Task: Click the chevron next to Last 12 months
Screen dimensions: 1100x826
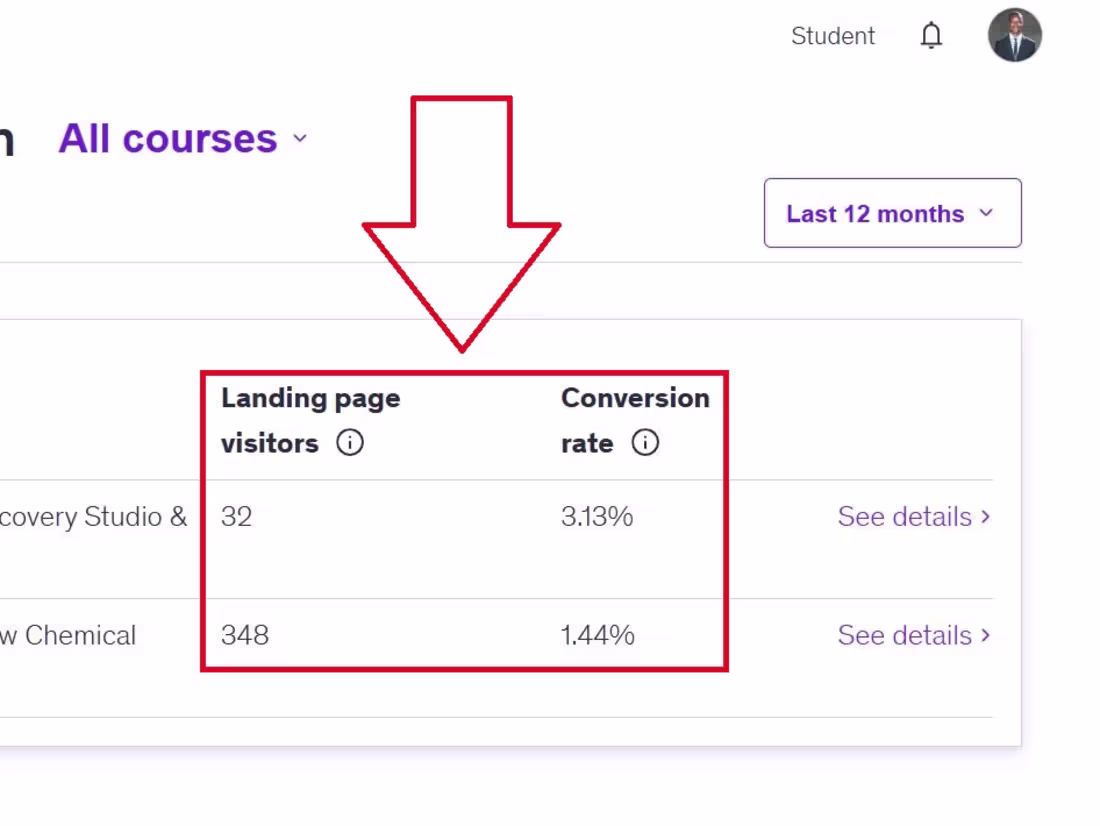Action: pos(986,213)
